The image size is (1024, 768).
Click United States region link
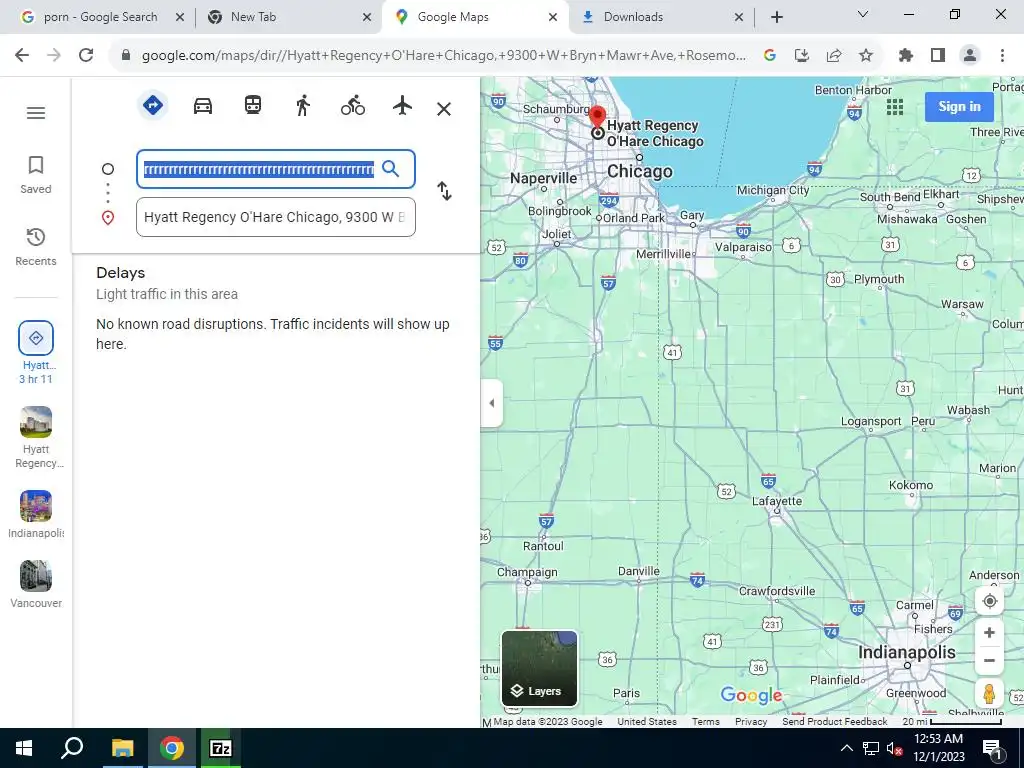(x=647, y=722)
